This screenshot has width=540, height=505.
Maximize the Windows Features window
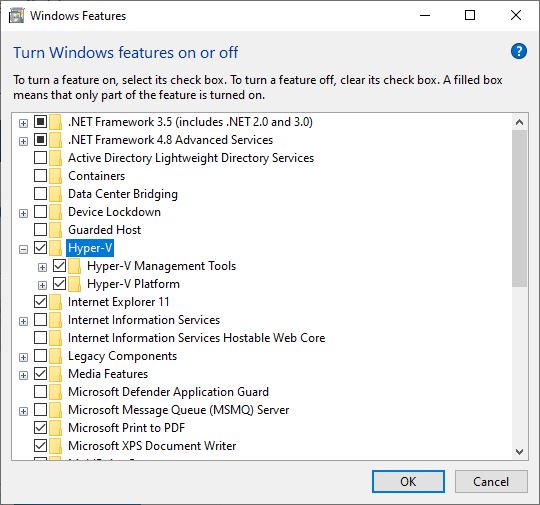coord(470,15)
